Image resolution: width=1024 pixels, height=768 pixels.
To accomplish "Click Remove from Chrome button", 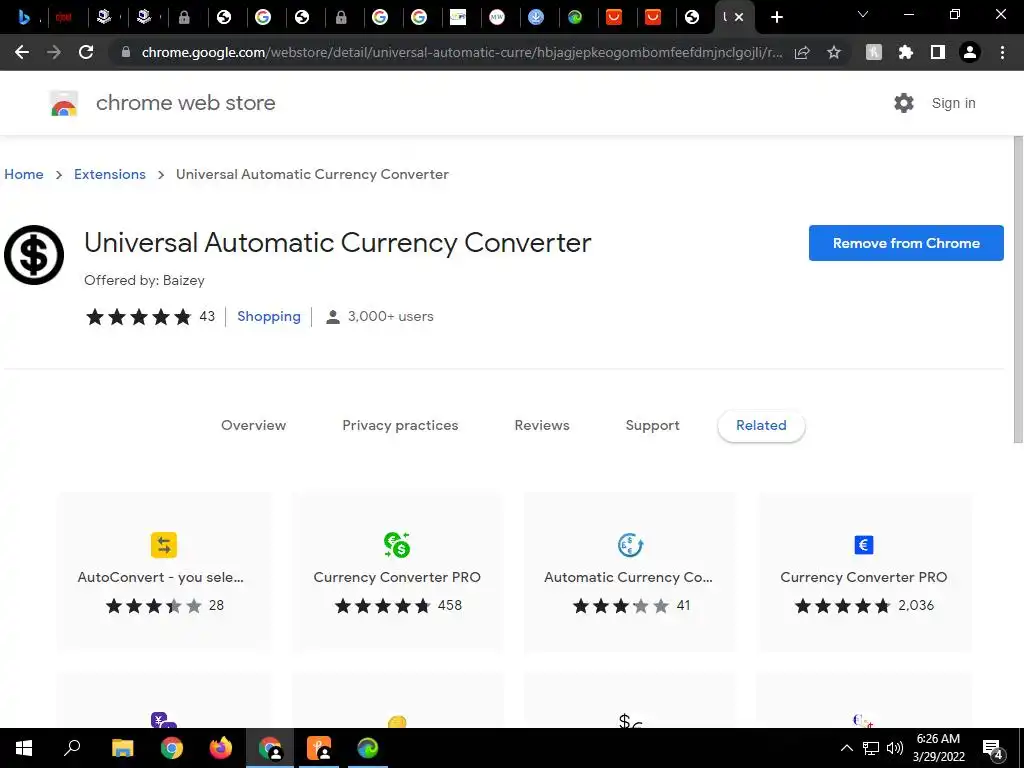I will (906, 243).
